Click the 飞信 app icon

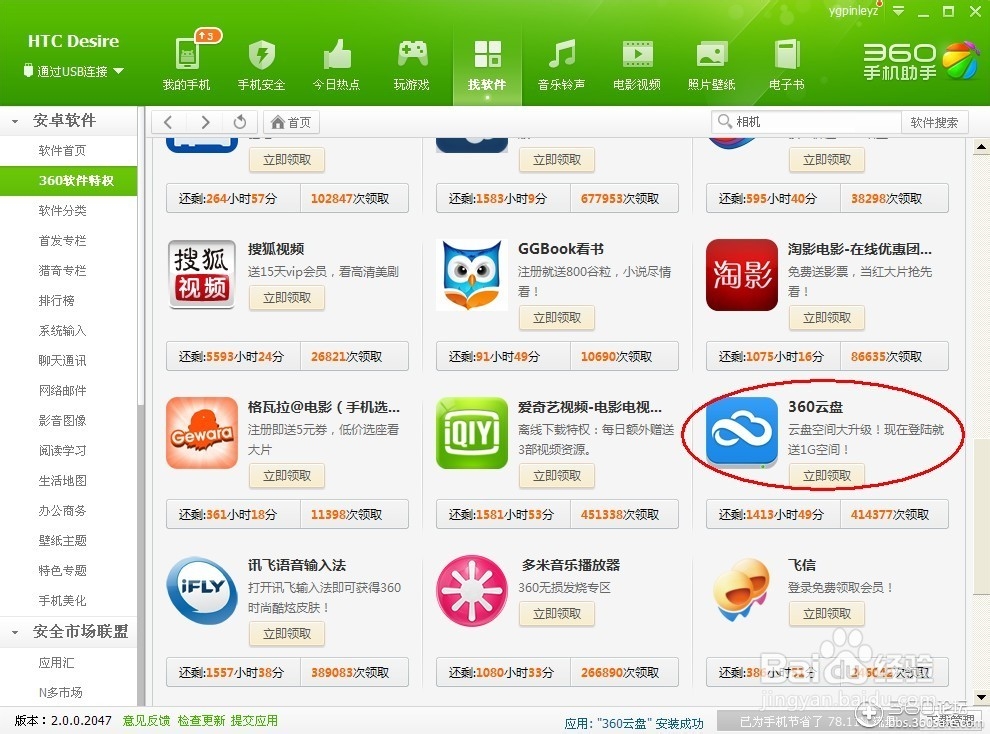(x=741, y=590)
